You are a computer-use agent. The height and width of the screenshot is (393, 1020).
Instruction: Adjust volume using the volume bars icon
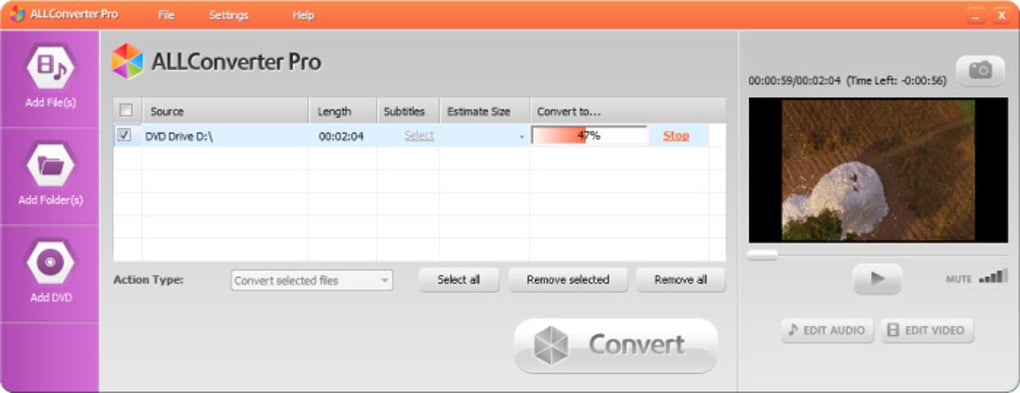point(993,277)
